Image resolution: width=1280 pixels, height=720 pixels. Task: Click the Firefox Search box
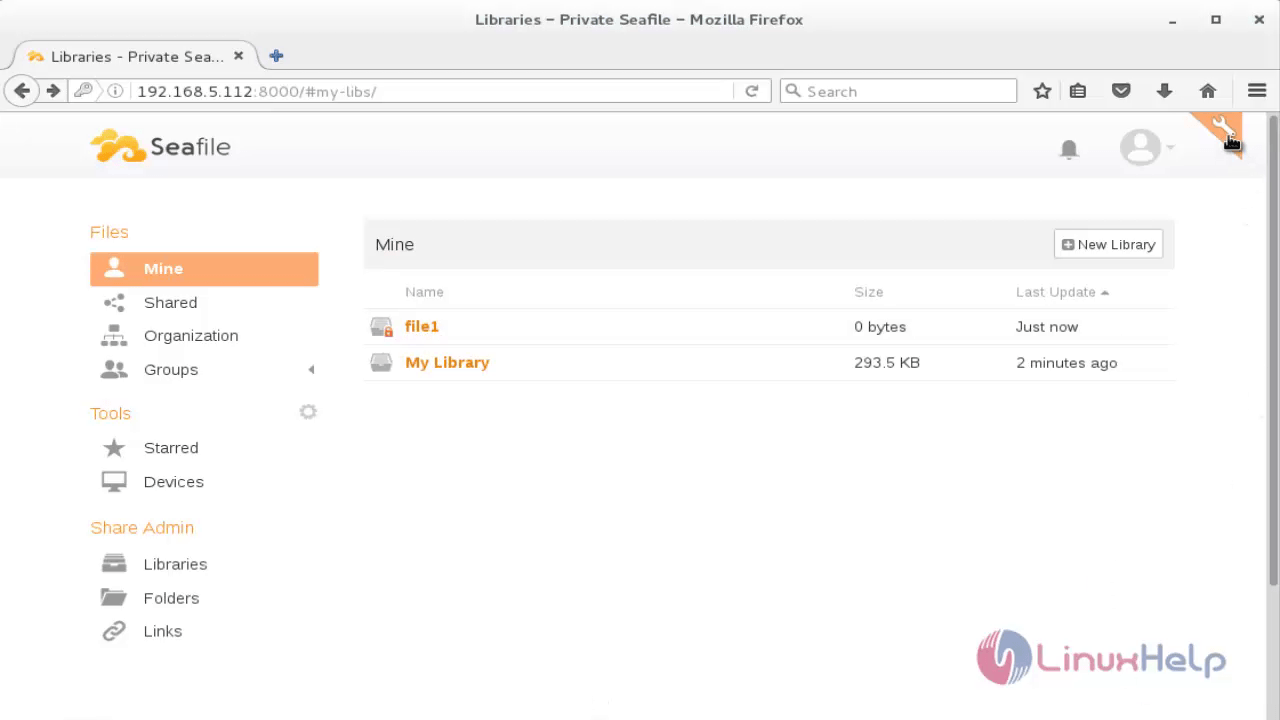click(898, 91)
